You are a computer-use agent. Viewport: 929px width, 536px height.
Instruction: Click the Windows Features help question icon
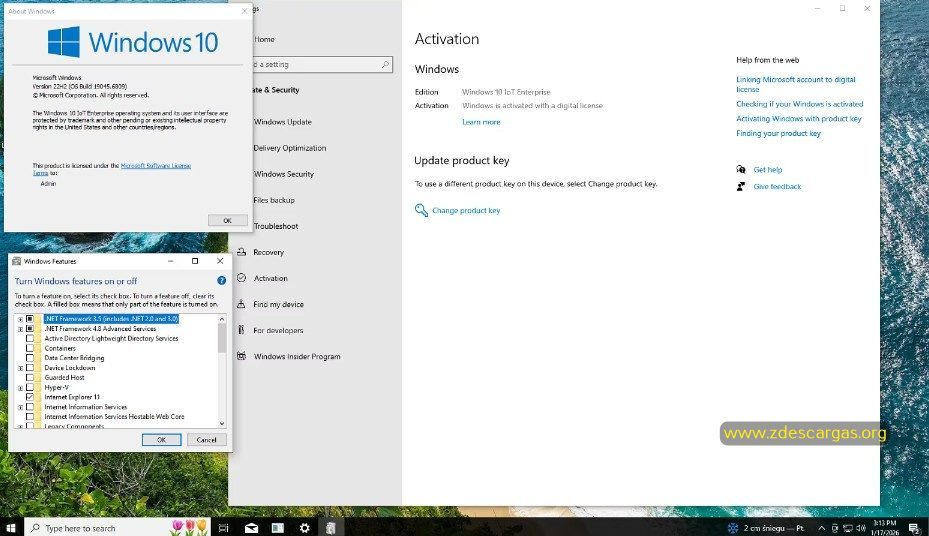(x=222, y=281)
